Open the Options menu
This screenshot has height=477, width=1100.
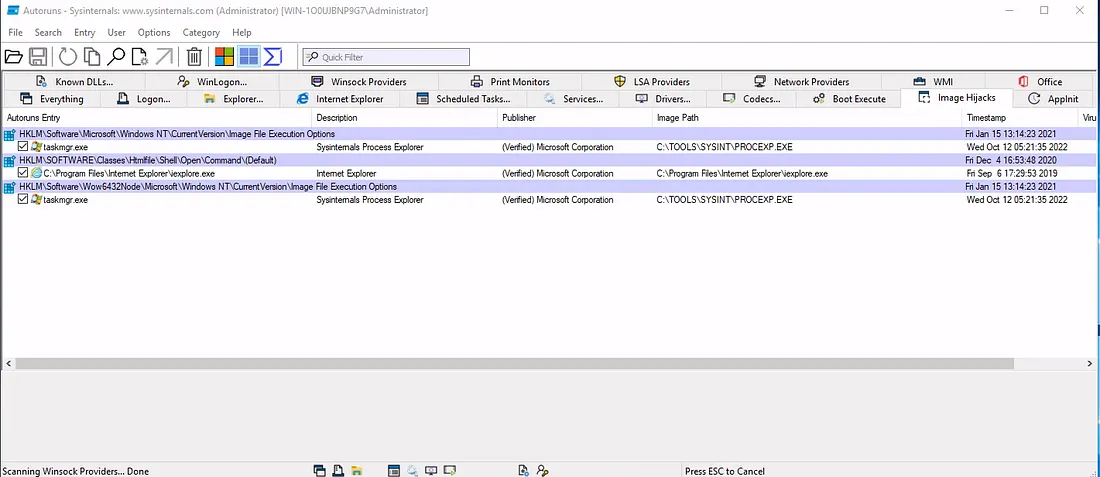(x=154, y=33)
